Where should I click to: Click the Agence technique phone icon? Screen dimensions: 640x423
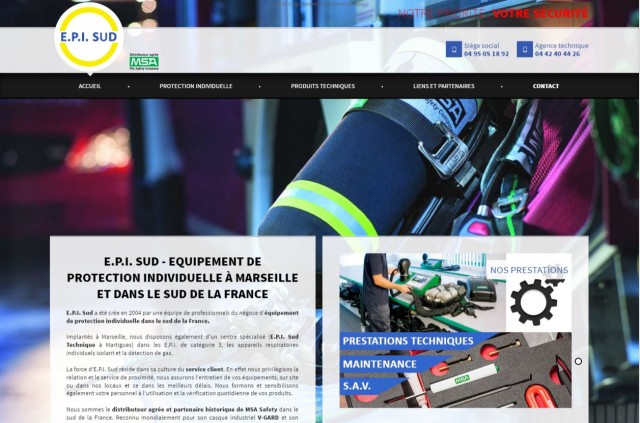click(524, 49)
